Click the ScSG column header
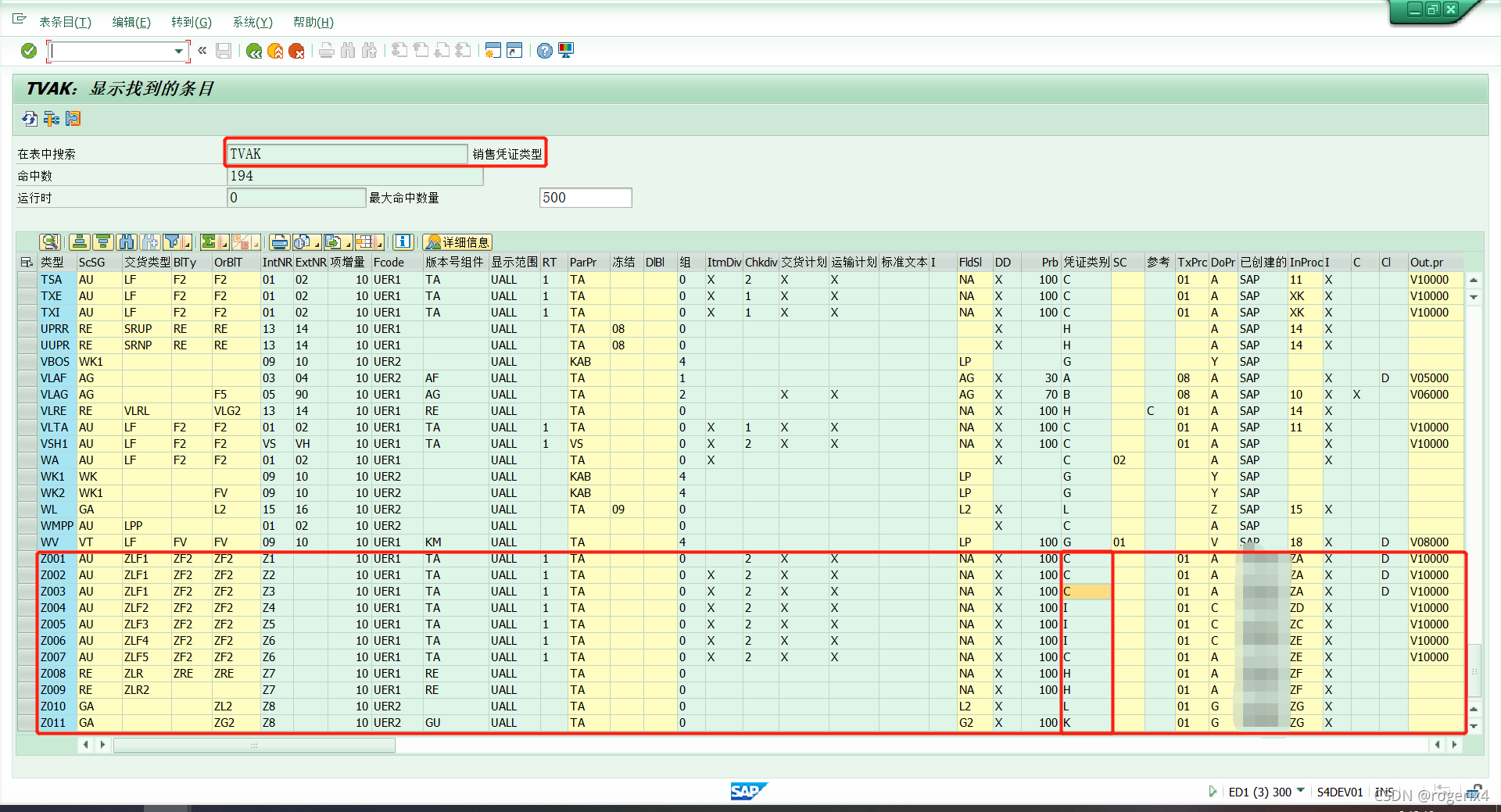Image resolution: width=1501 pixels, height=812 pixels. pos(99,263)
